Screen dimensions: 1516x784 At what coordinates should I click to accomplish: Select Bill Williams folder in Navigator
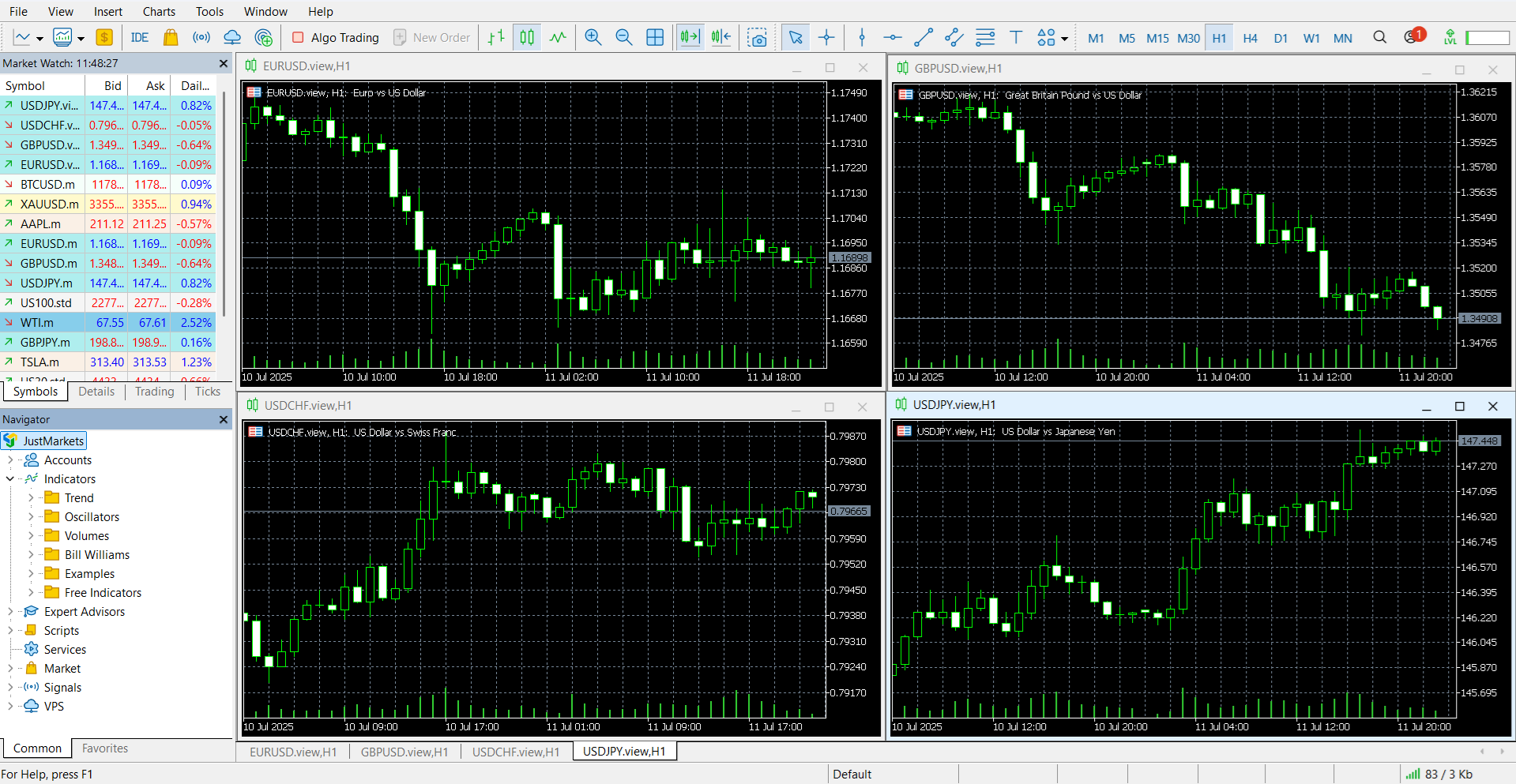coord(97,555)
